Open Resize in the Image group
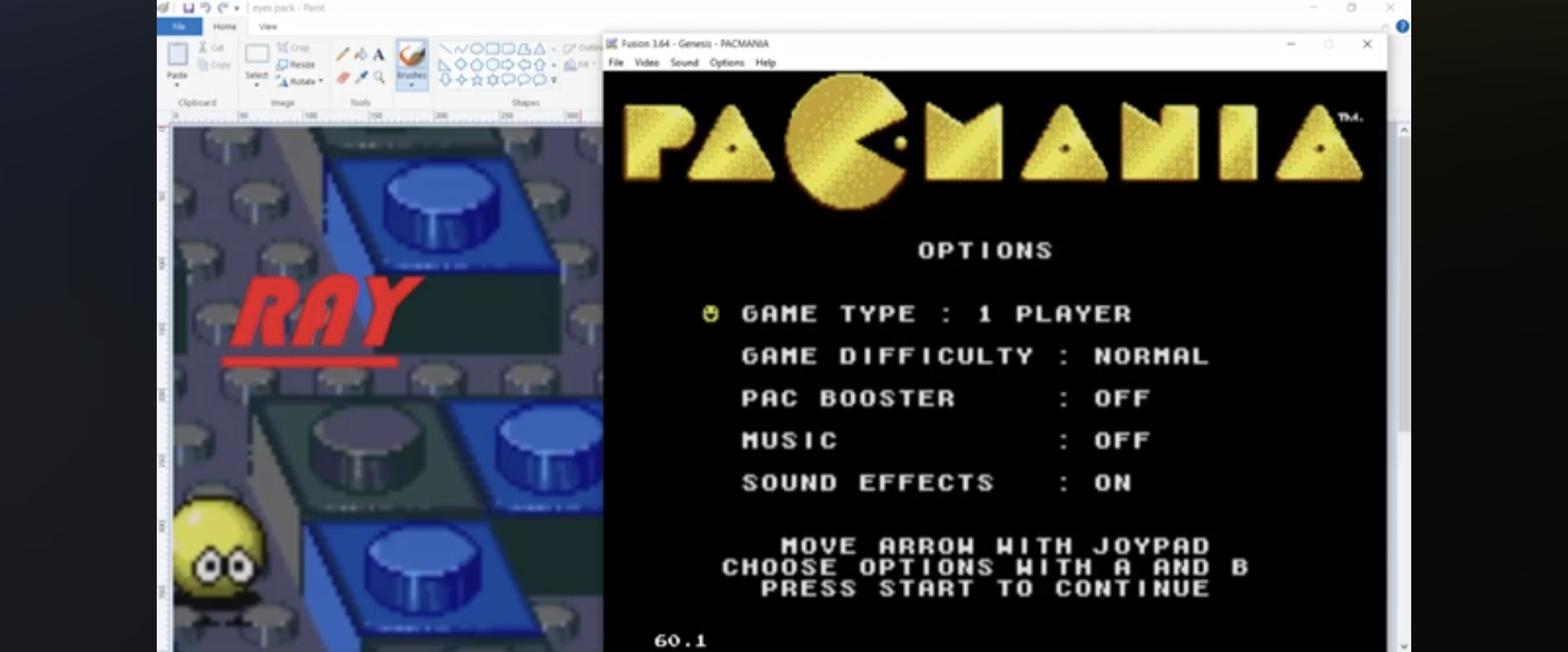Screen dimensions: 1568x652 296,65
